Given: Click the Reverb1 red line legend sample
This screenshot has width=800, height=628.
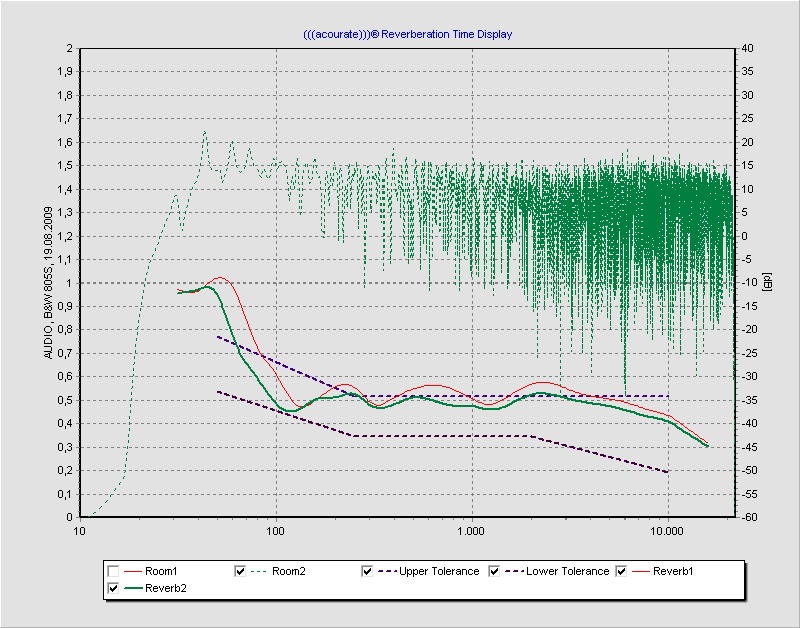Looking at the screenshot, I should point(640,571).
